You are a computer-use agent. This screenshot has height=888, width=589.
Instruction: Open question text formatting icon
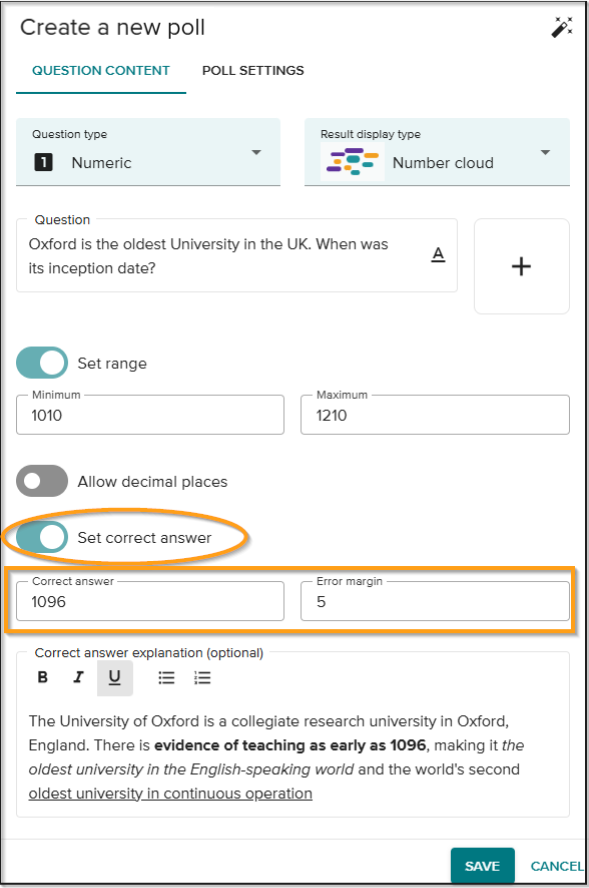point(438,255)
